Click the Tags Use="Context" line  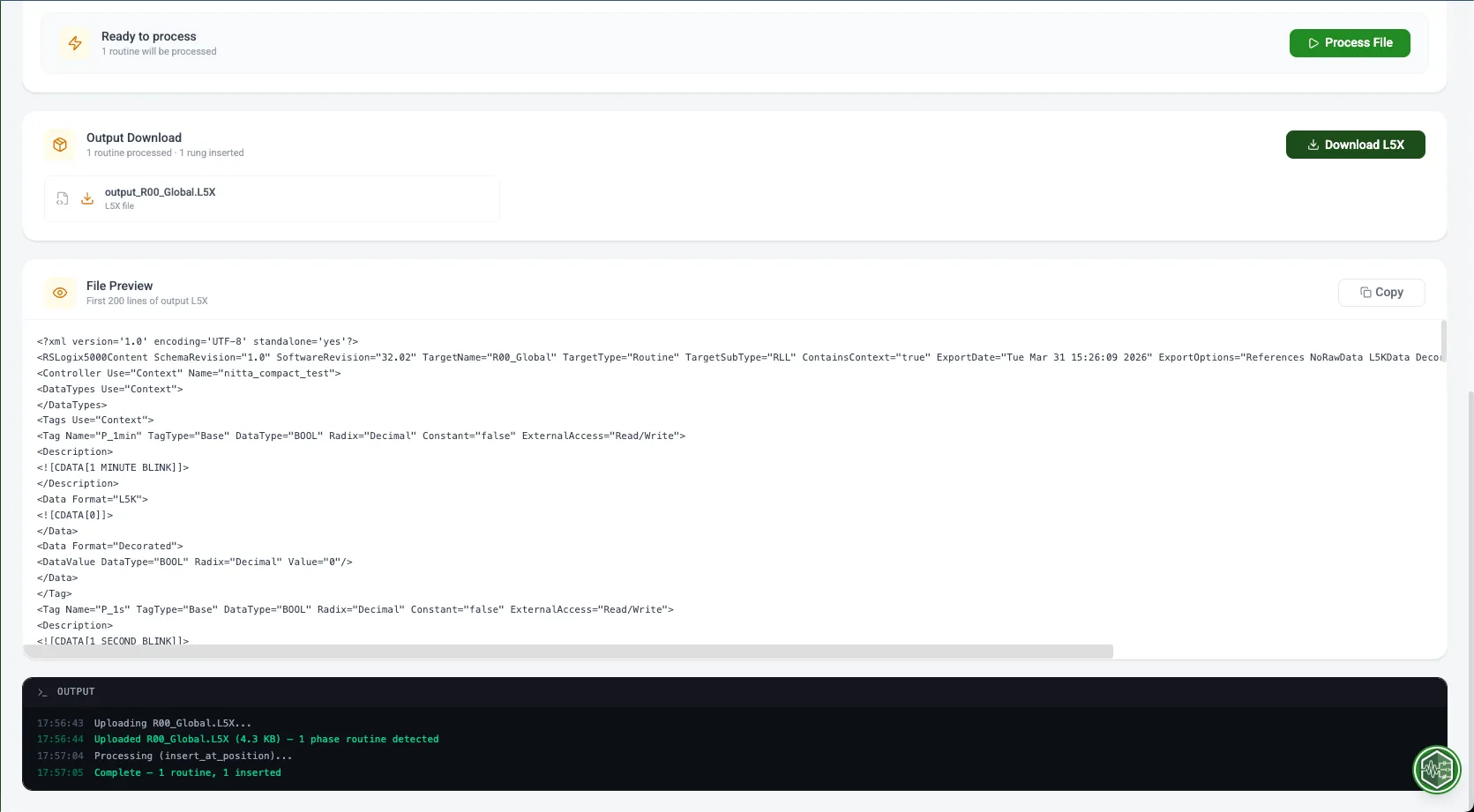pyautogui.click(x=95, y=420)
